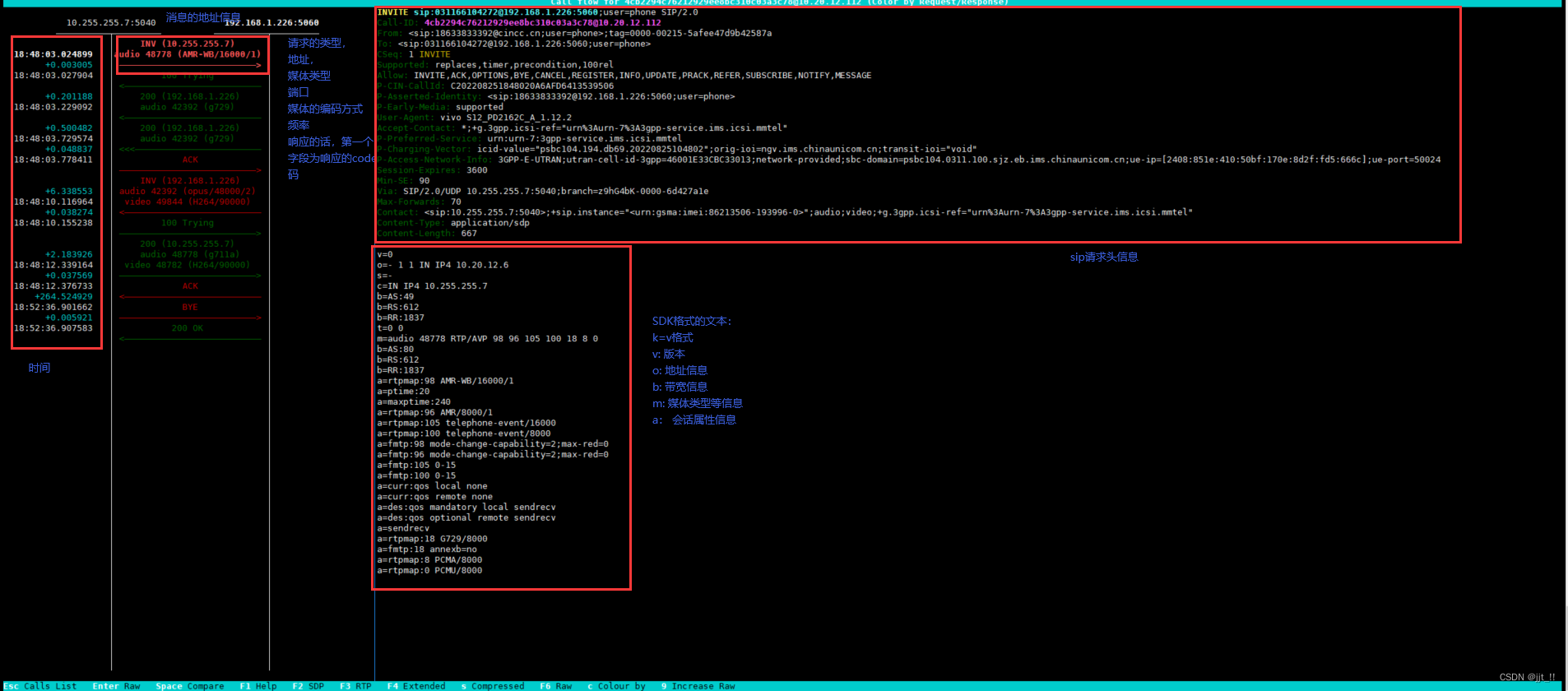
Task: Click a=rtpmap:96 AMR/8000/1 line
Action: pyautogui.click(x=435, y=413)
